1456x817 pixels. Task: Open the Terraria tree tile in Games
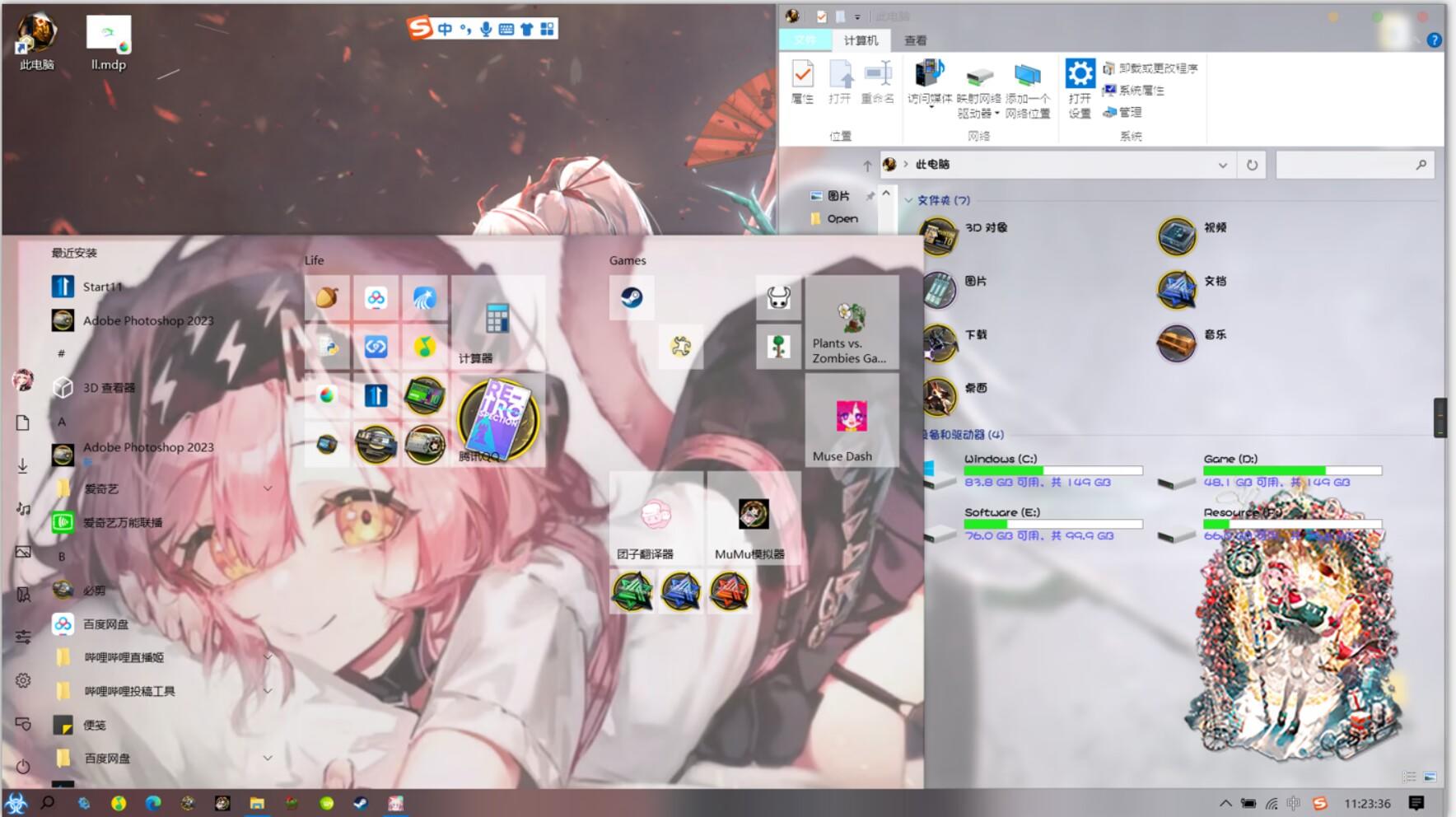(x=778, y=347)
